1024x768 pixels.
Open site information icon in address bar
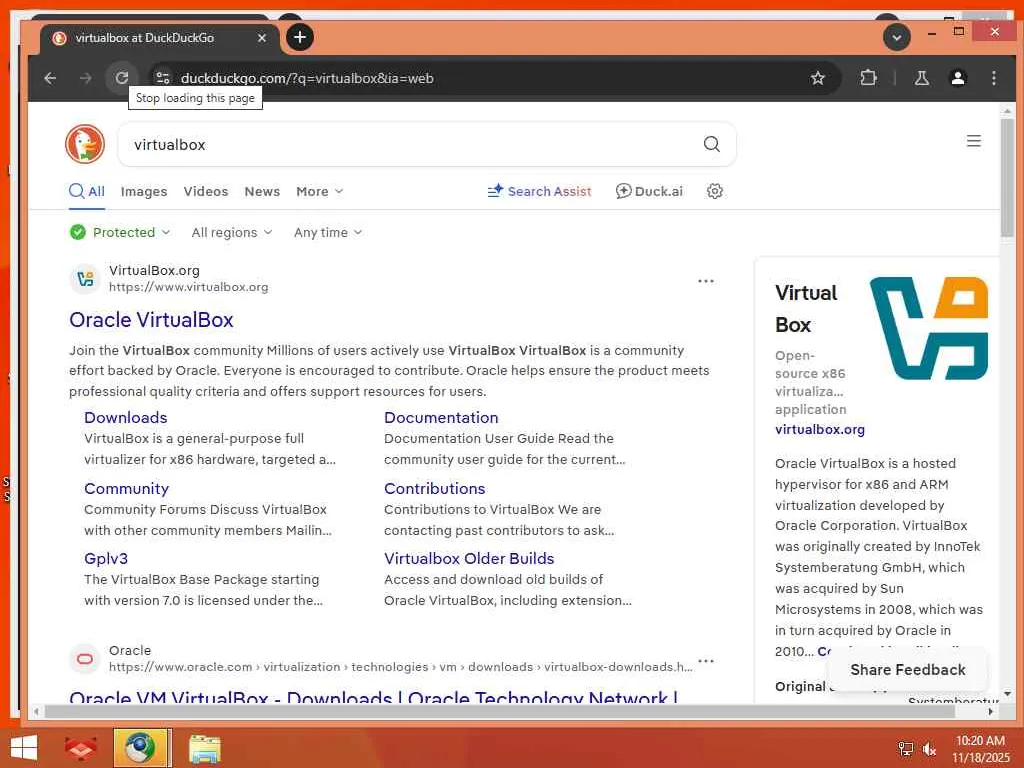point(163,78)
